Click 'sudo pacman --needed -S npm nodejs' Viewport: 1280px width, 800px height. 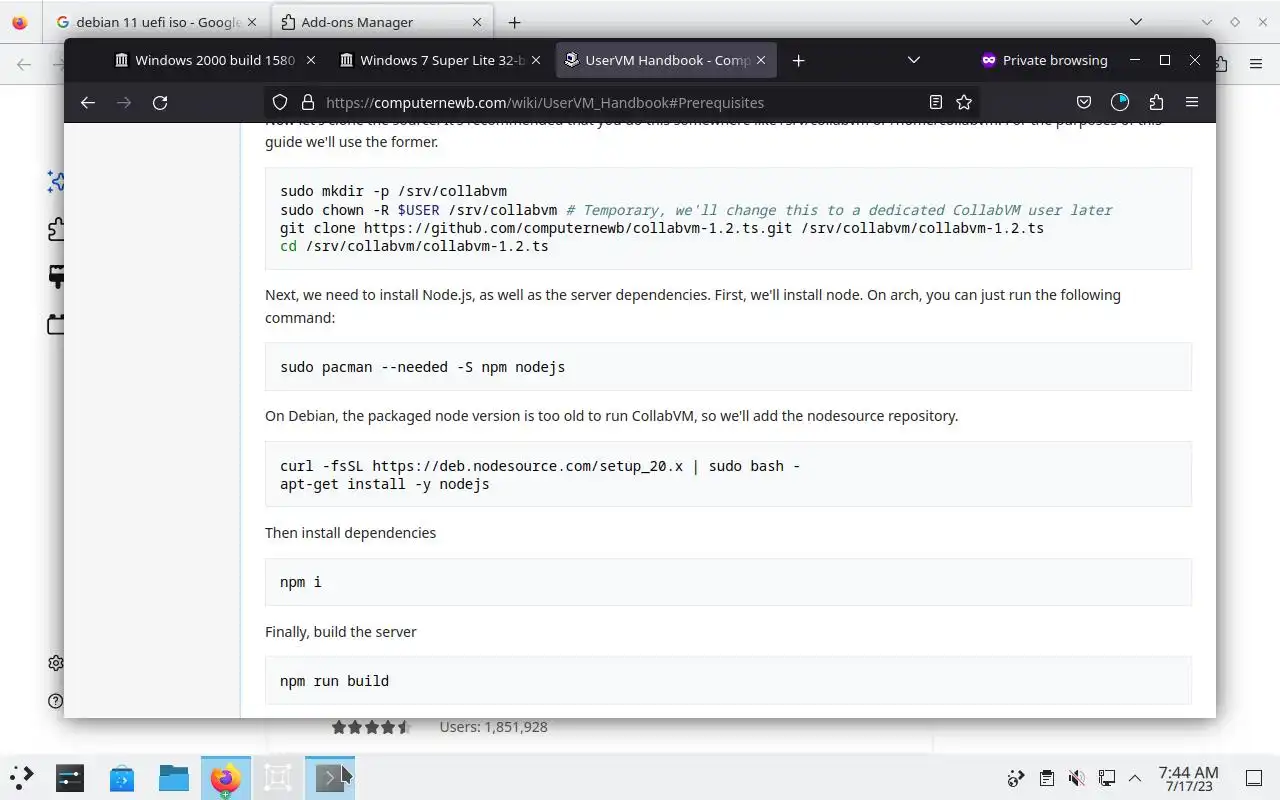pos(422,367)
